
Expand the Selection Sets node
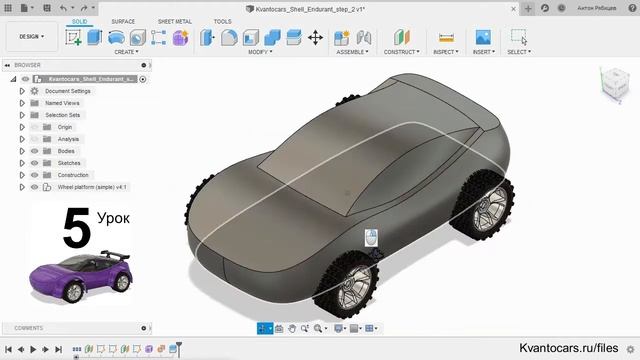click(22, 115)
